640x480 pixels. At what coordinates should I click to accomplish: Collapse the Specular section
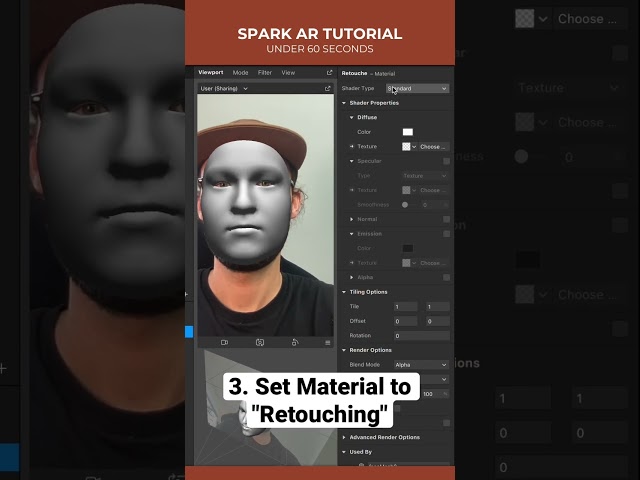(351, 161)
